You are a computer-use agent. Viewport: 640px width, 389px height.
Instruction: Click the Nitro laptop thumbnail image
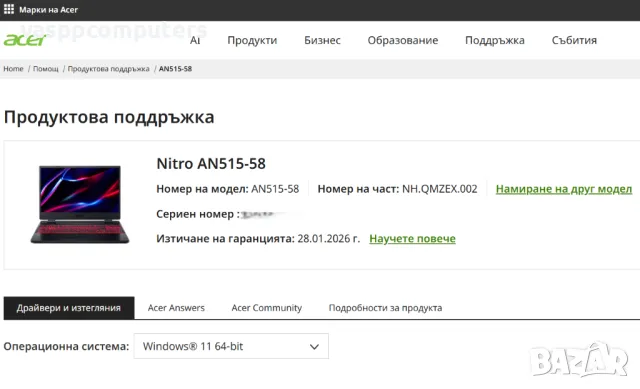[x=80, y=205]
